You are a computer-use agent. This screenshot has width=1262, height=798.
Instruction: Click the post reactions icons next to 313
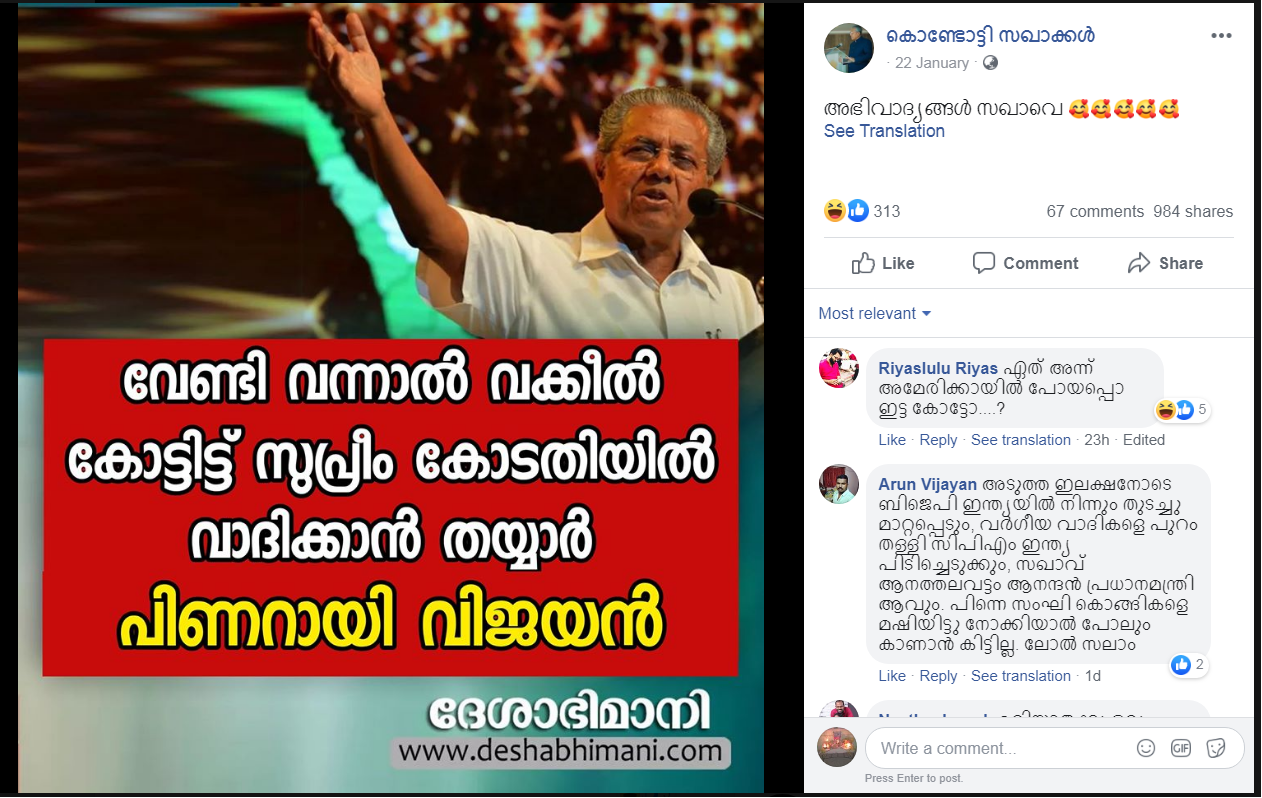pyautogui.click(x=846, y=211)
